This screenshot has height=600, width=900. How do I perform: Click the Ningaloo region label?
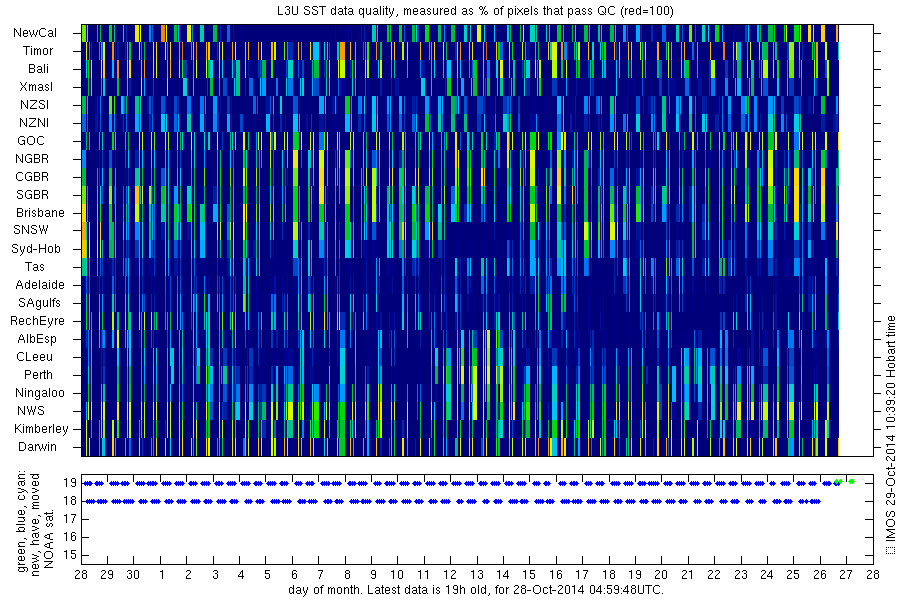40,393
